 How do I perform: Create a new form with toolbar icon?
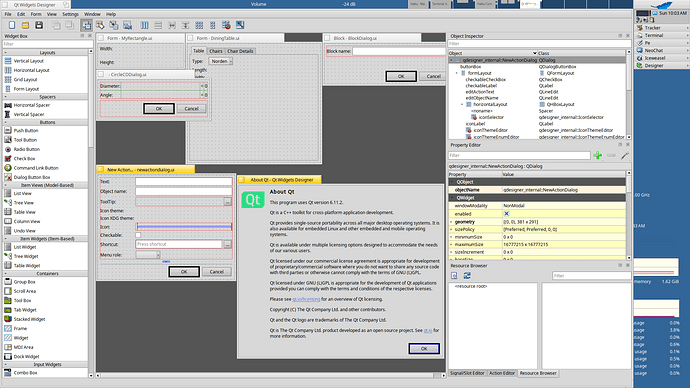(x=12, y=25)
